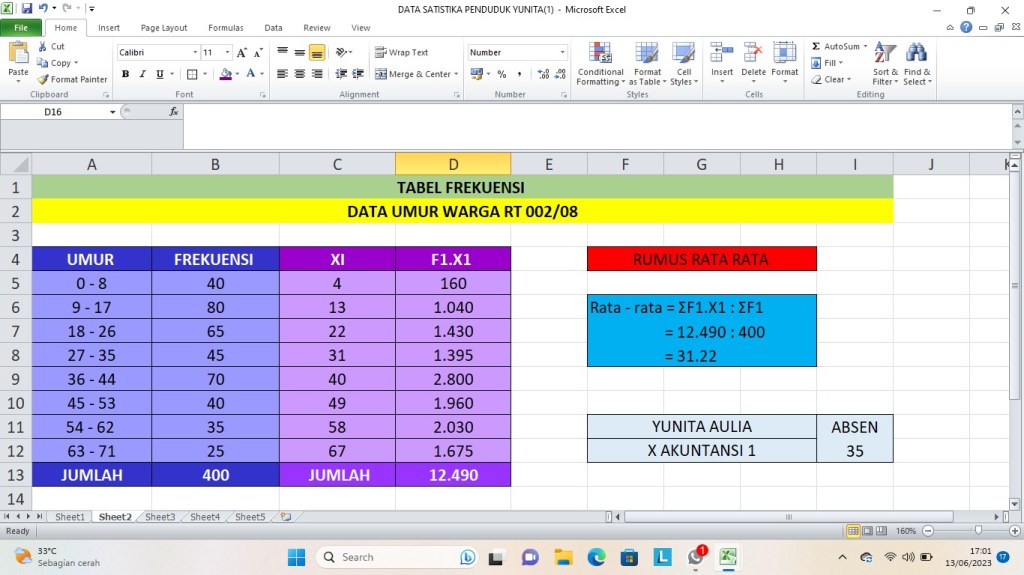Open the Number format dropdown
Viewport: 1024px width, 575px height.
562,52
